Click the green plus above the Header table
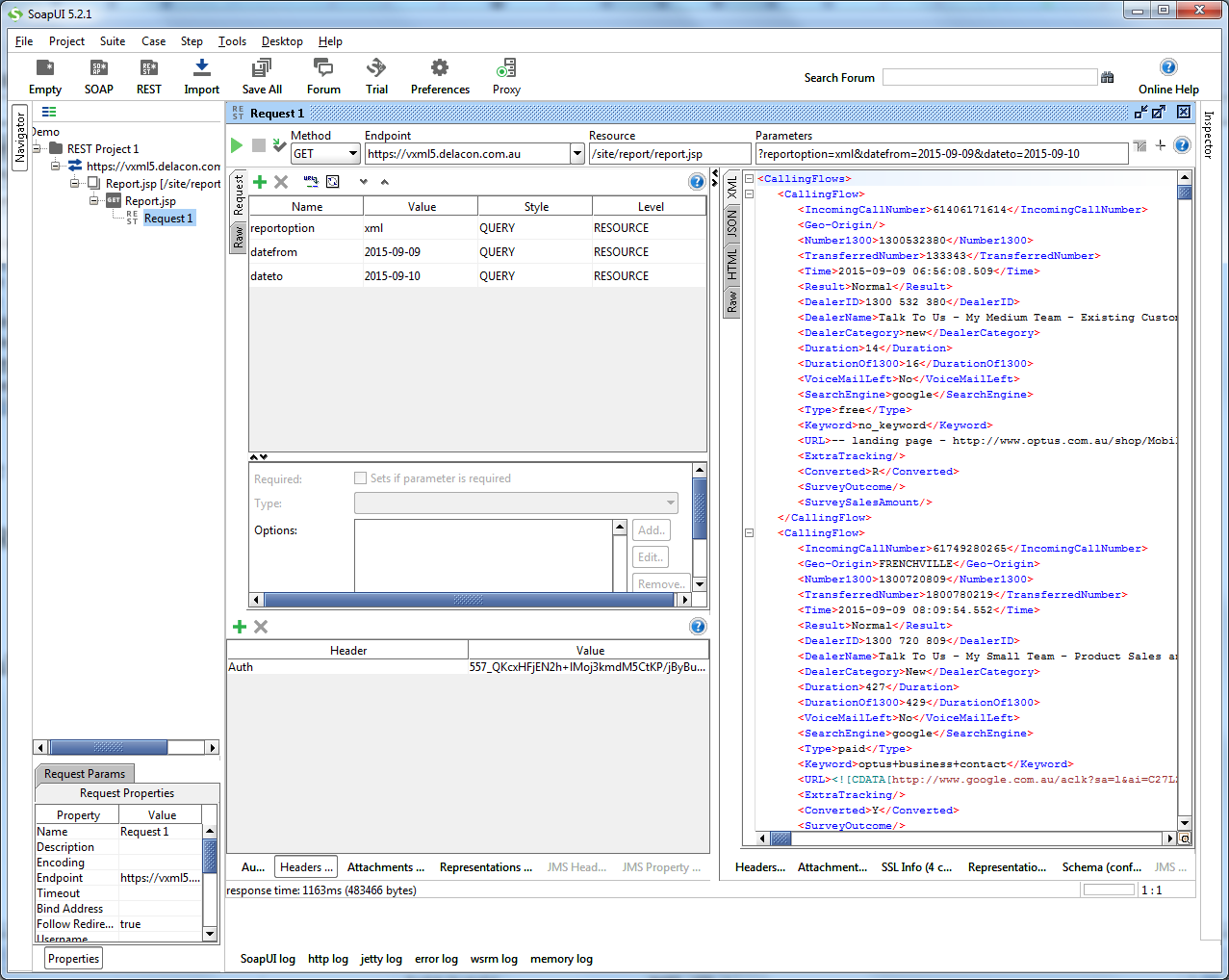The image size is (1229, 980). (240, 627)
